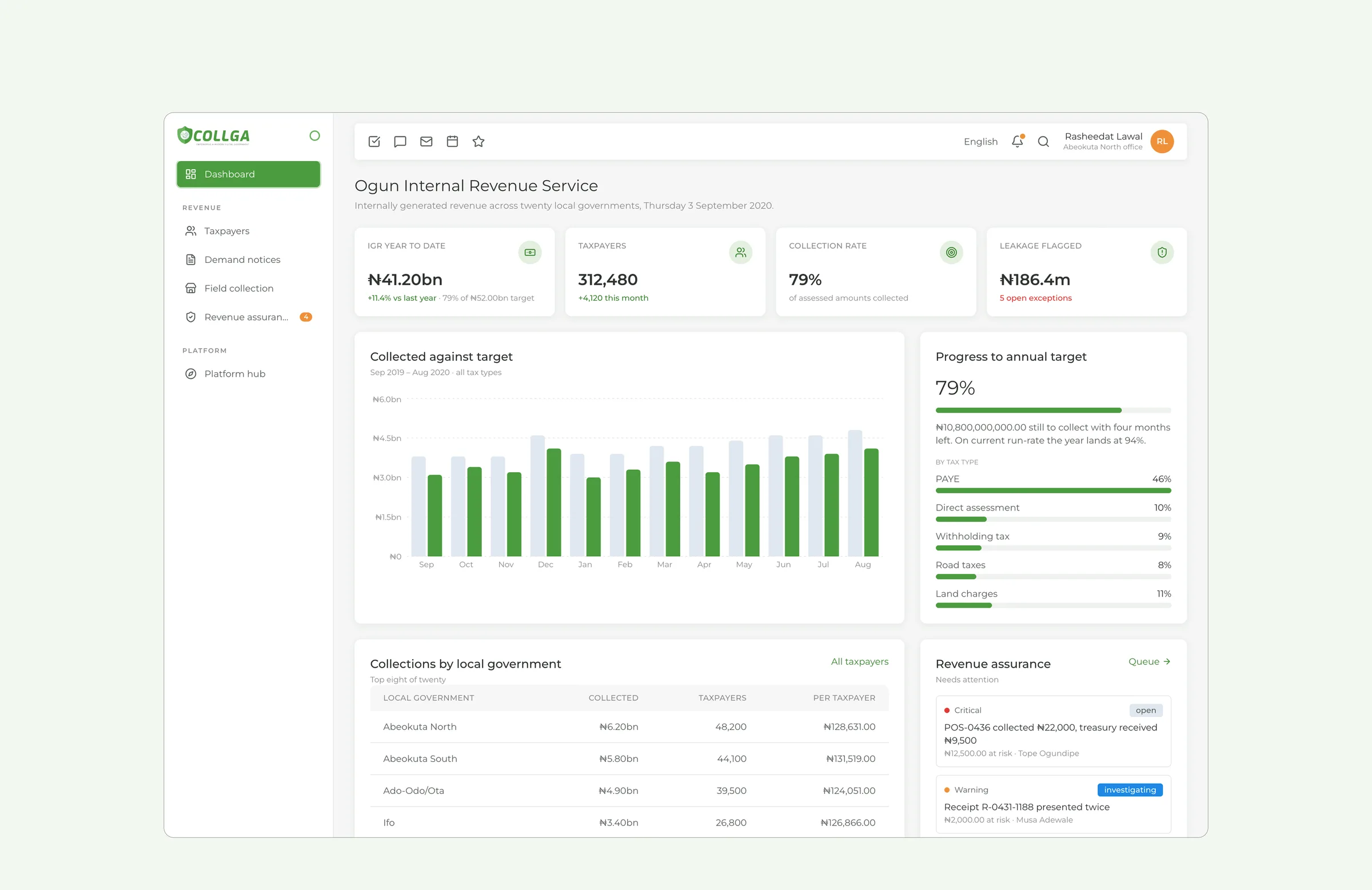Select the Abeokuta South table row
The height and width of the screenshot is (890, 1372).
[x=629, y=759]
